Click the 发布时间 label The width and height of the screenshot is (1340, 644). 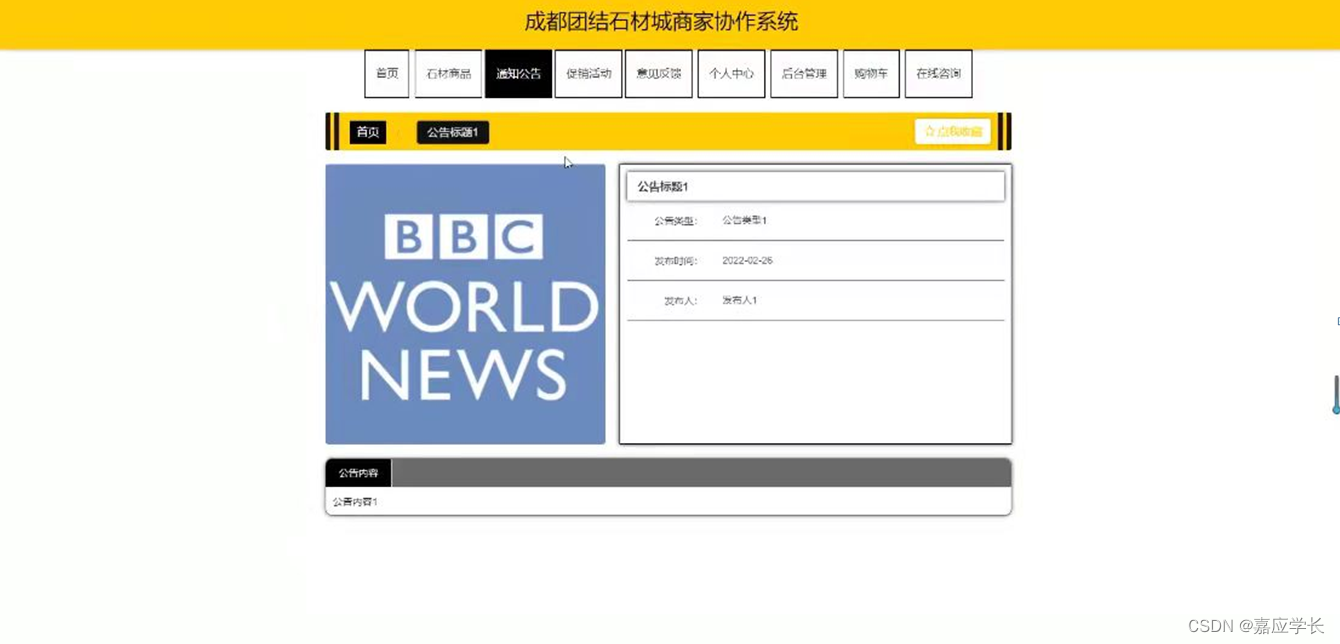675,261
